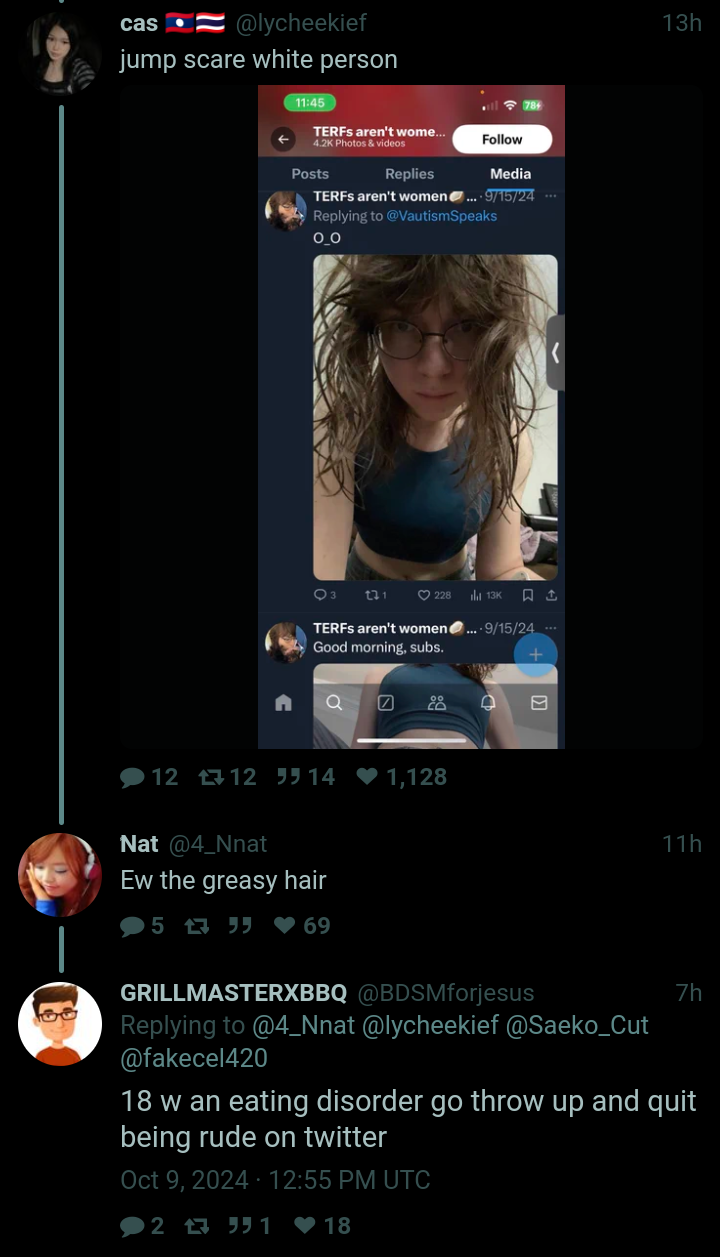Open the @Saeko_Cut mention link
This screenshot has height=1257, width=720.
pos(578,1025)
